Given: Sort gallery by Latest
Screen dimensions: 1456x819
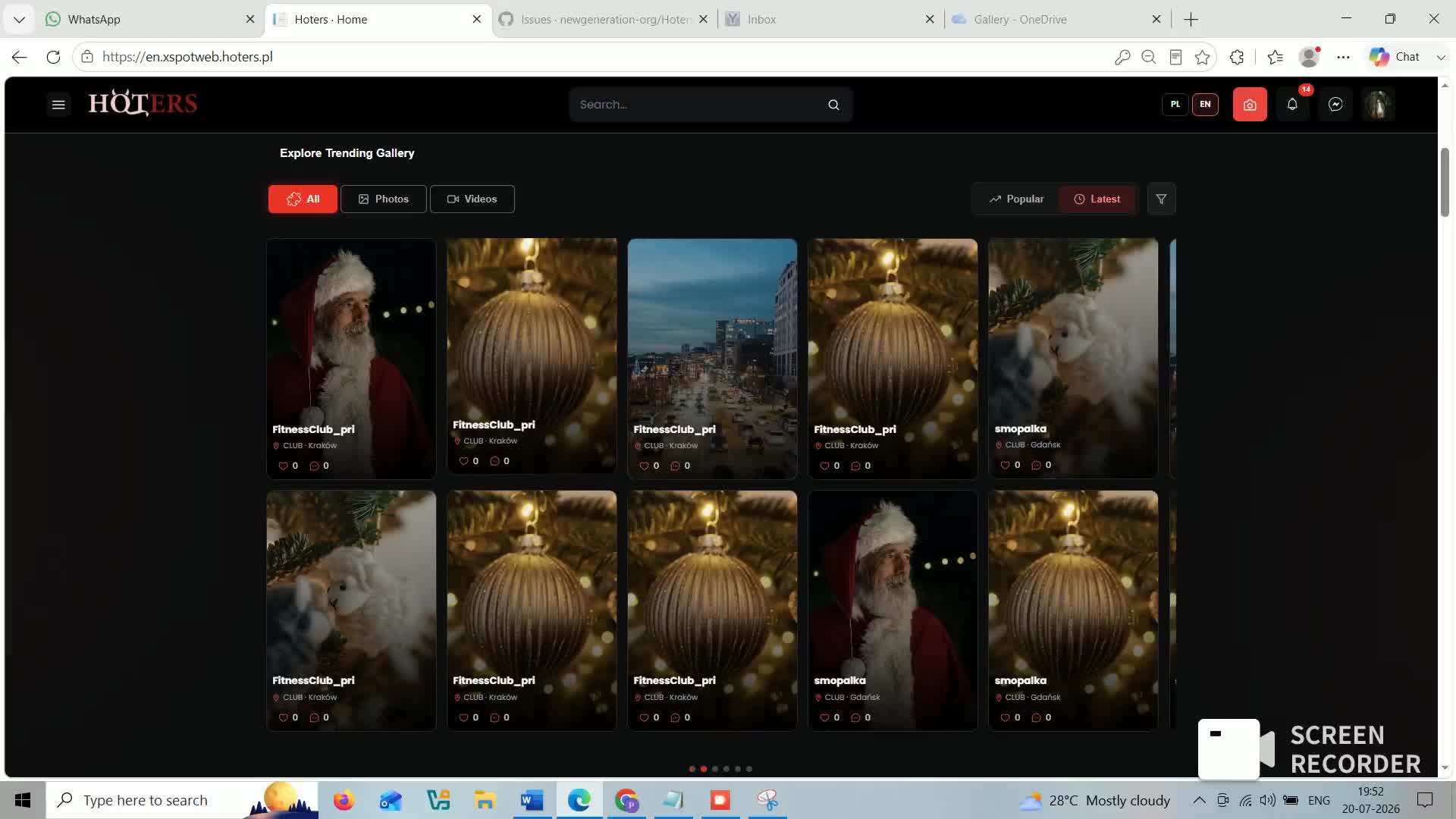Looking at the screenshot, I should click(1097, 199).
